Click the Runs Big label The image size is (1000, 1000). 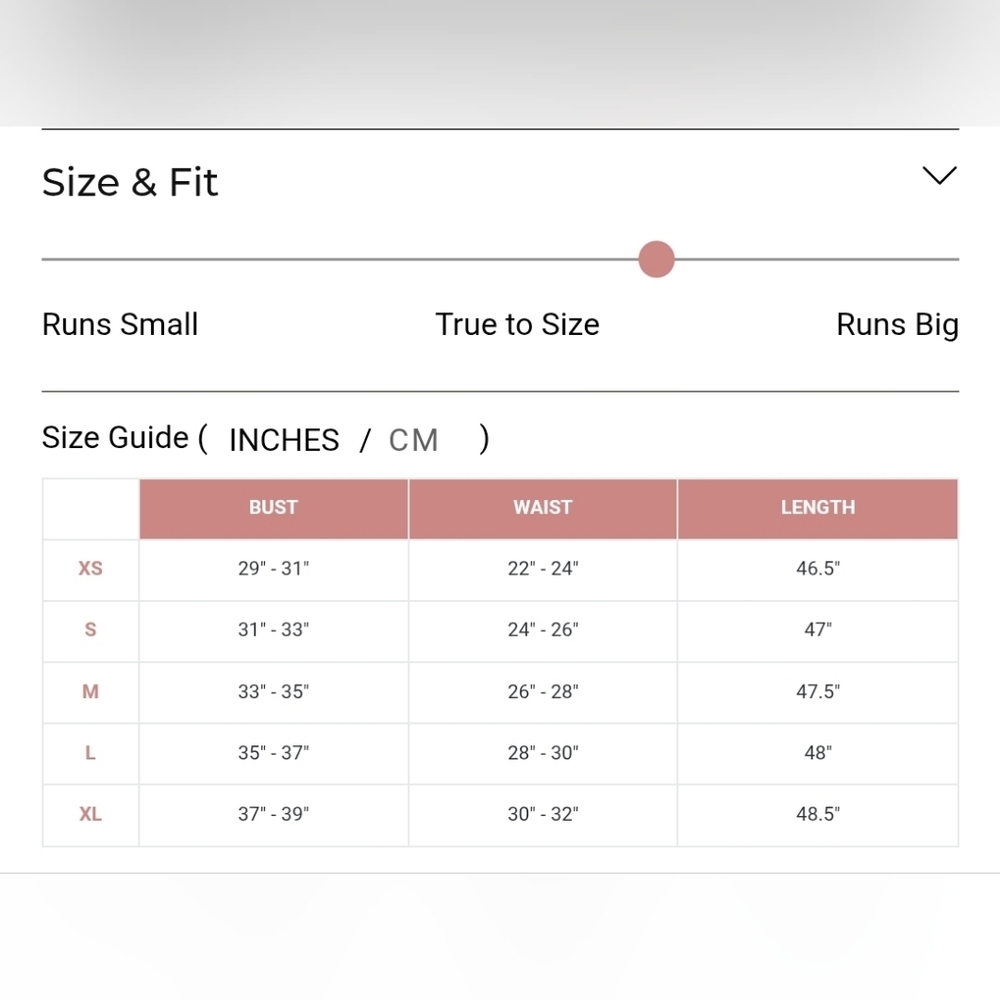click(897, 325)
